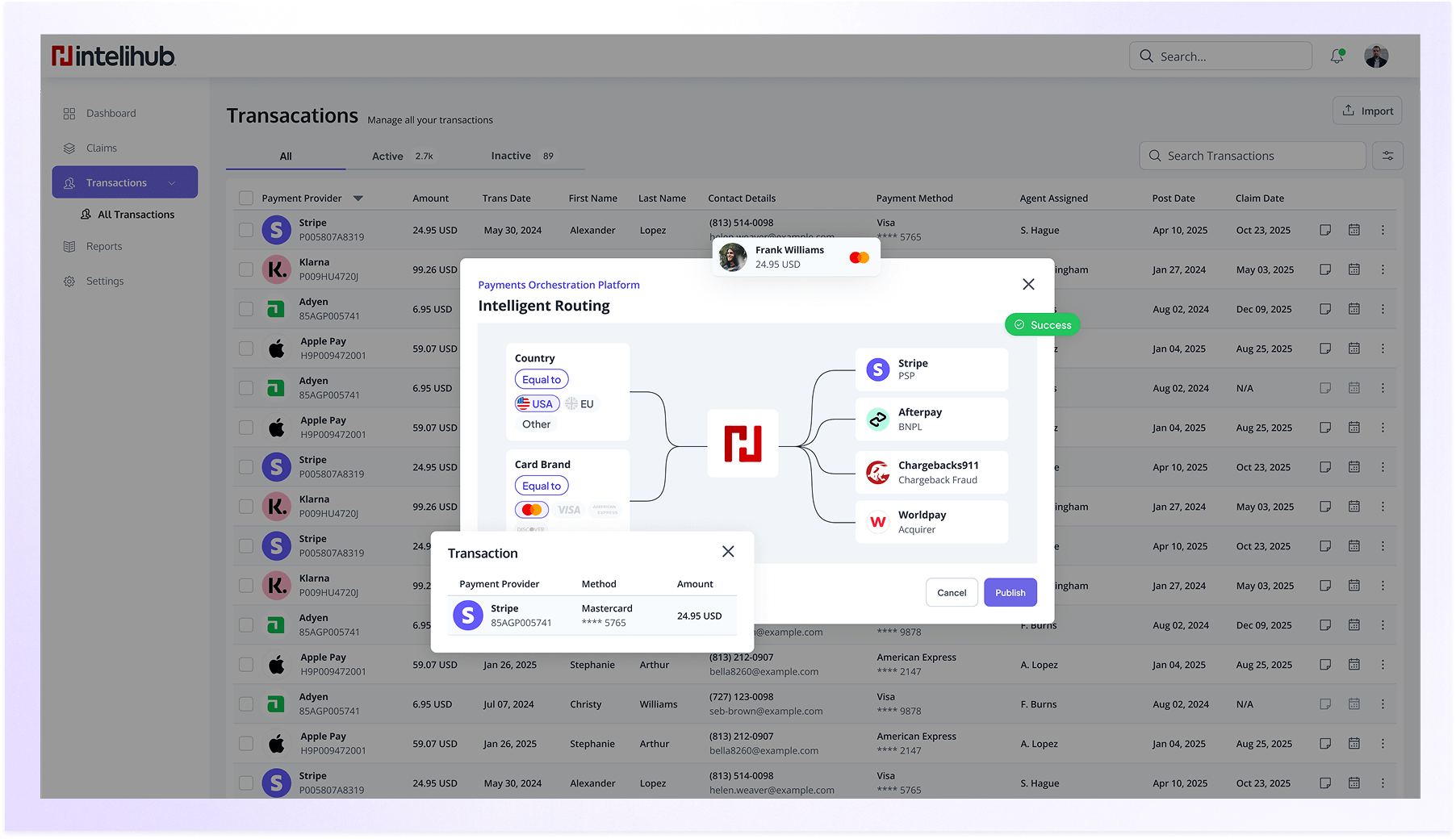This screenshot has height=839, width=1456.
Task: Click Mastercard **** 5765 in Transaction popup
Action: pos(607,616)
